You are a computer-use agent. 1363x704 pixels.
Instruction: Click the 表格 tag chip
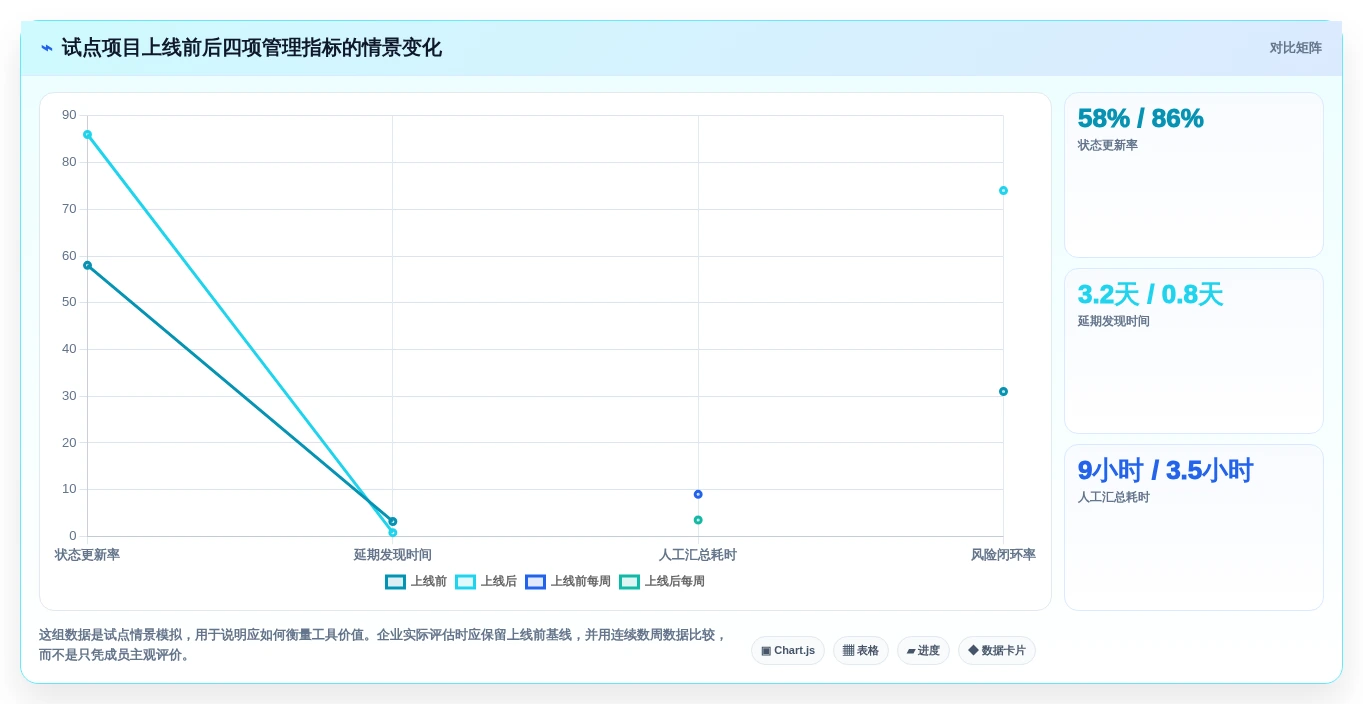[x=861, y=651]
